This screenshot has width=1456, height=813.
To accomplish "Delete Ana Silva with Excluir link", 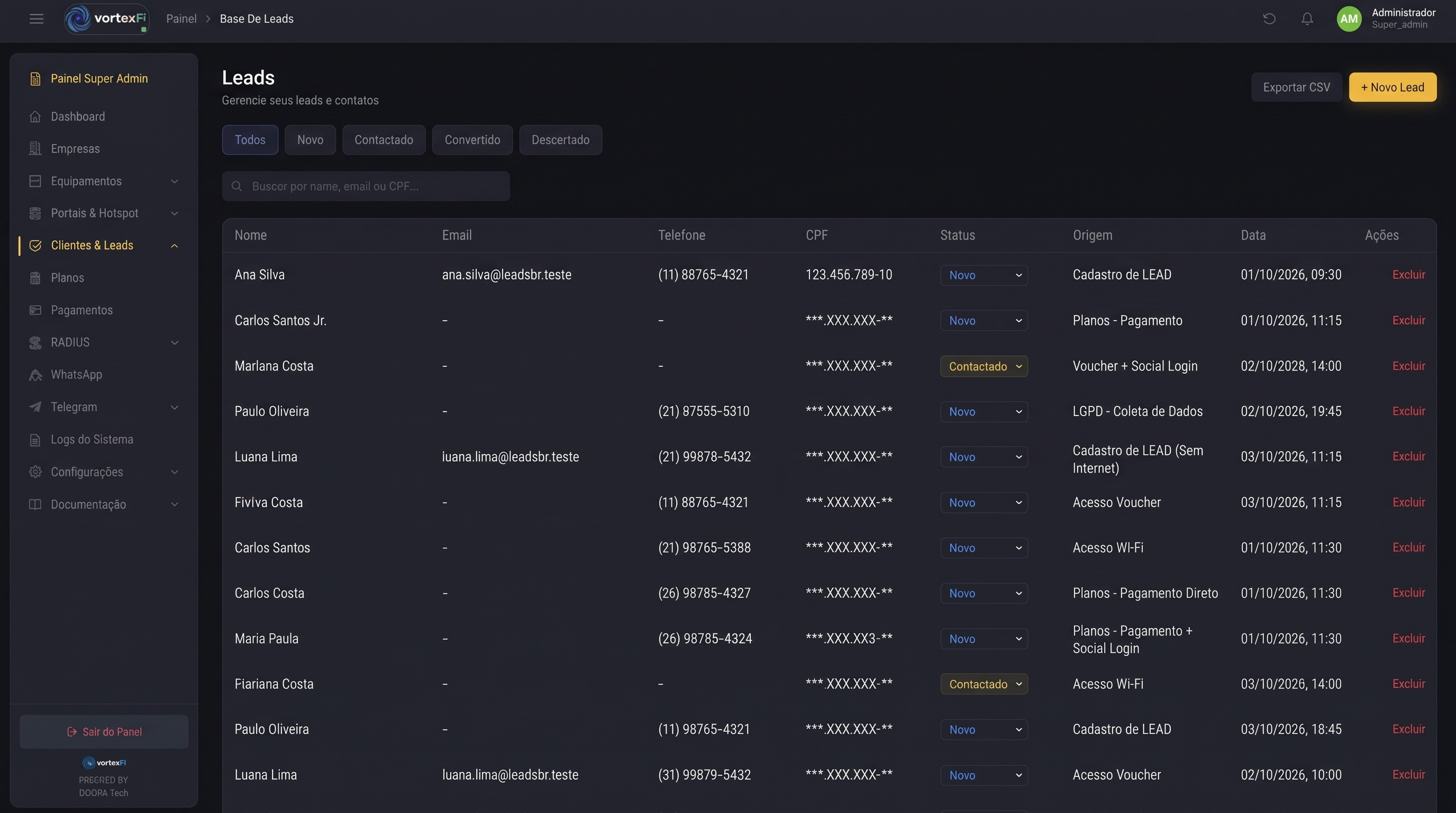I will pos(1408,275).
